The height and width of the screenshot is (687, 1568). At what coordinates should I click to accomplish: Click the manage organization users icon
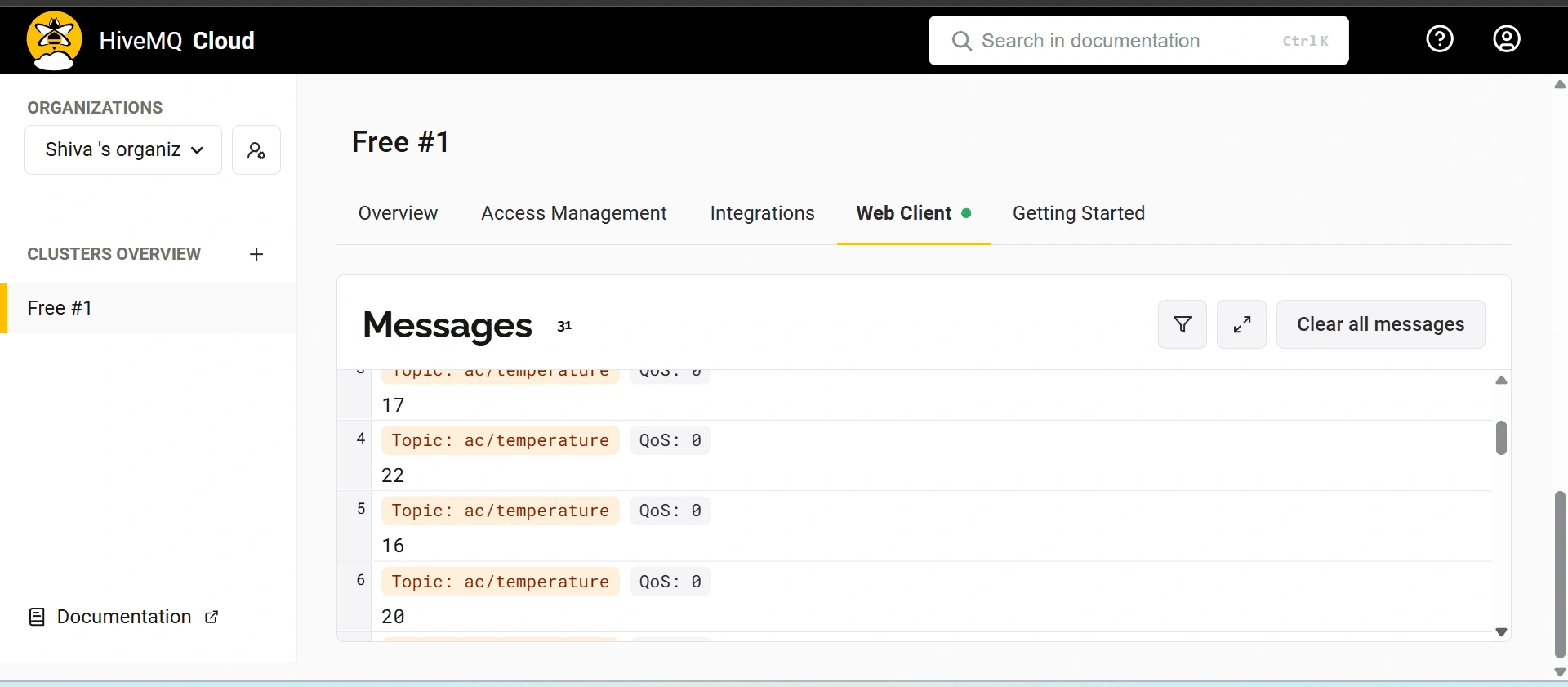(256, 150)
